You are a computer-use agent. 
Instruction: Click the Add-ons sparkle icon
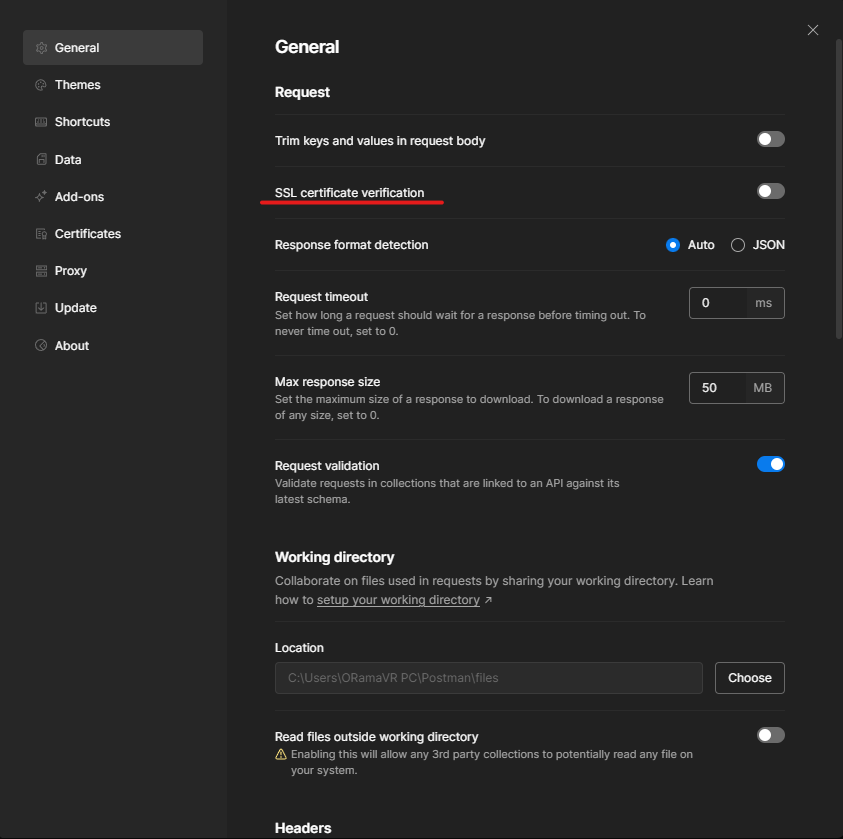(x=41, y=197)
